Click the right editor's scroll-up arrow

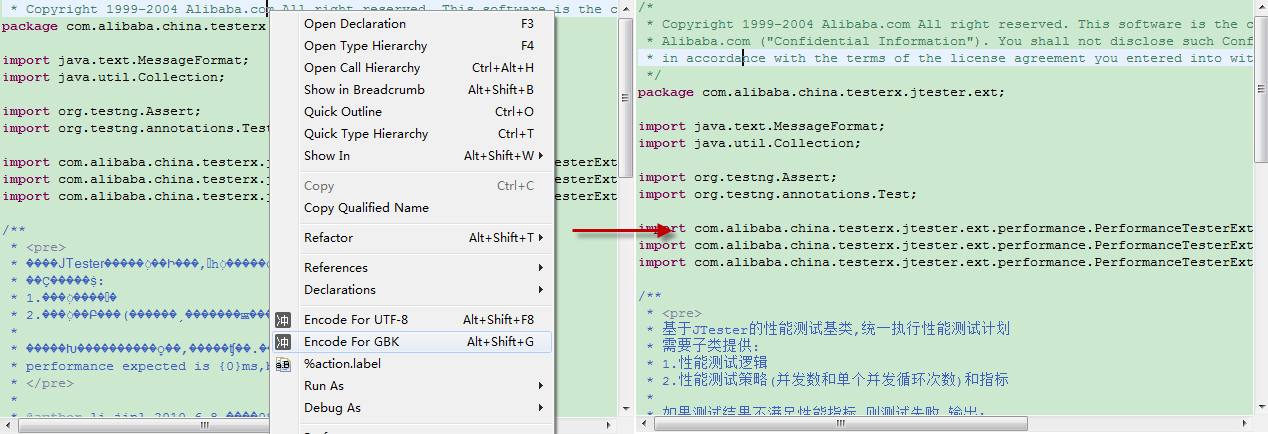tap(1260, 8)
